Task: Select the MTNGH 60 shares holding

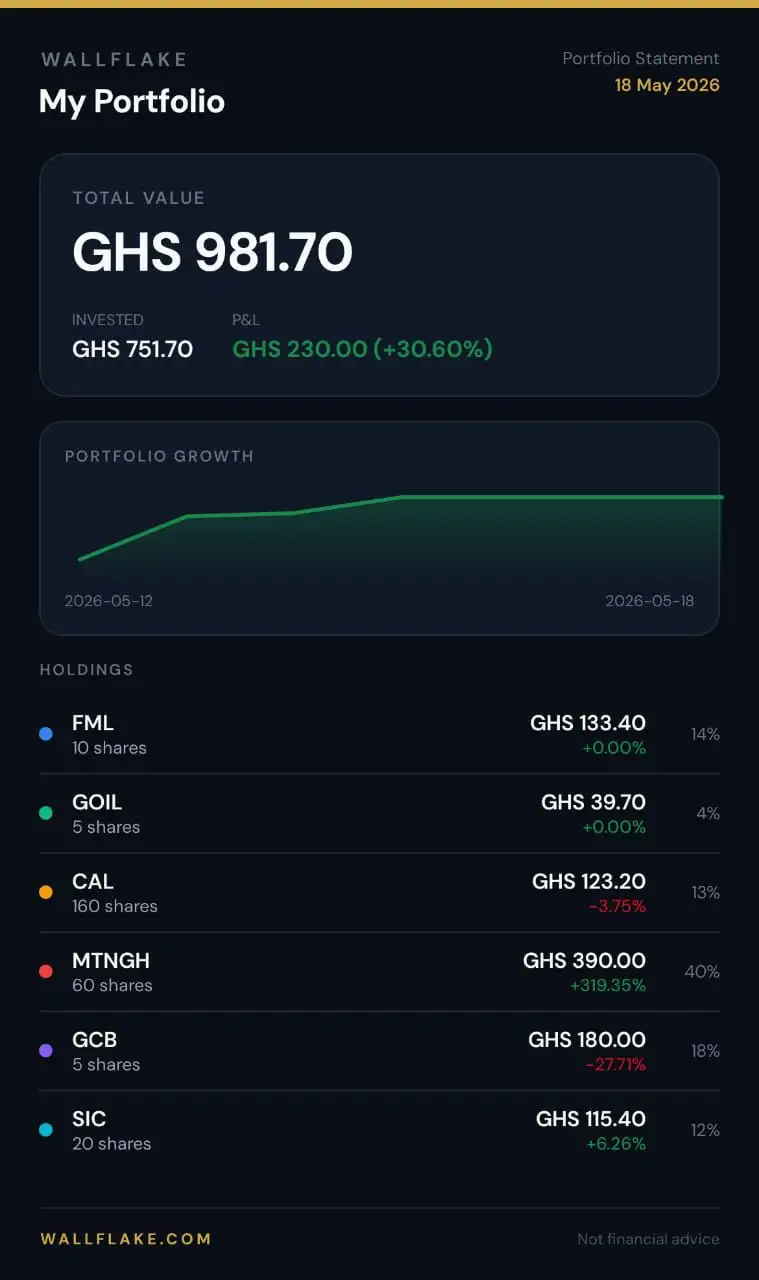Action: pos(379,971)
